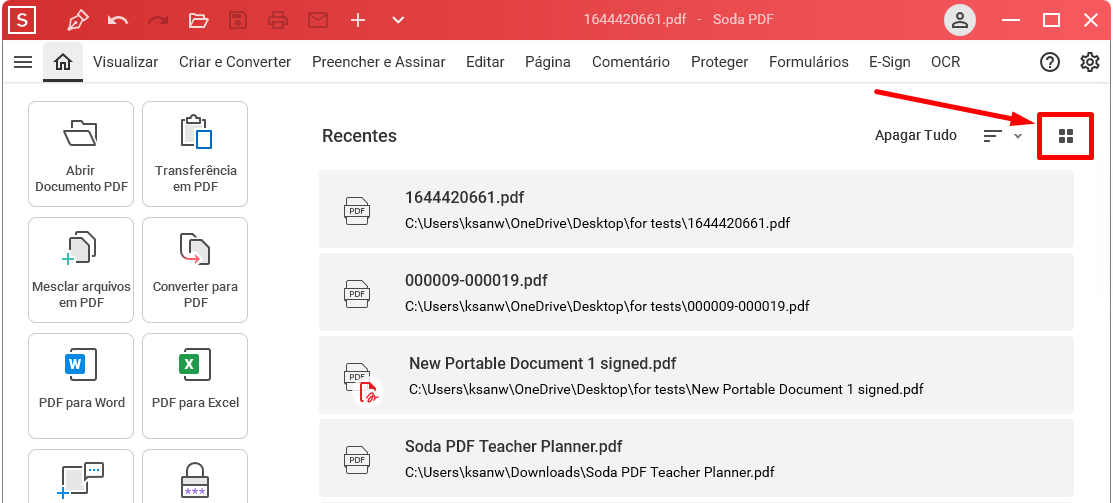Open help question mark icon
This screenshot has height=503, width=1113.
coord(1049,62)
